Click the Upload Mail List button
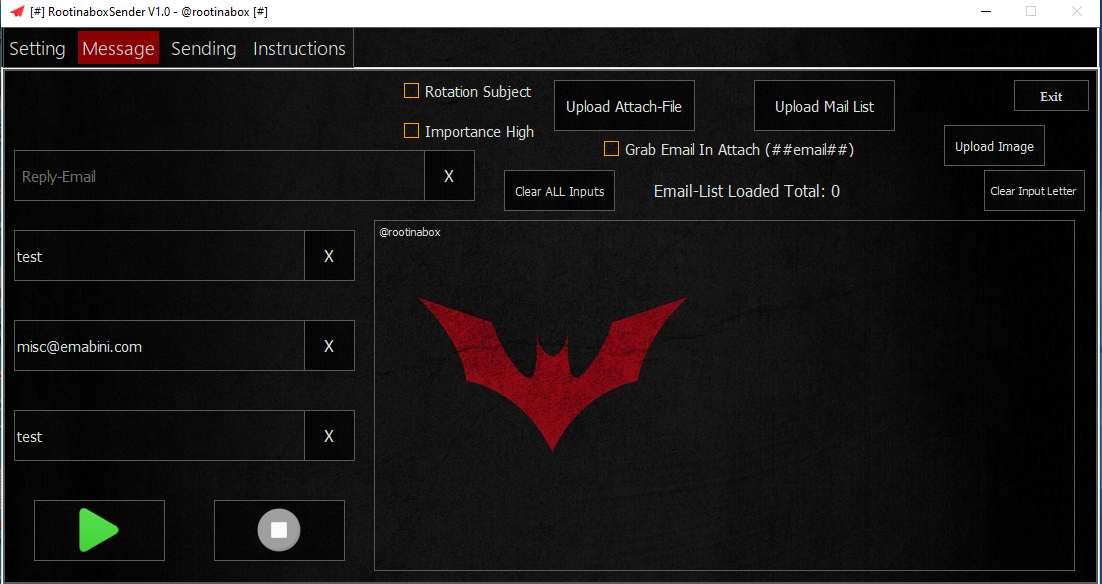This screenshot has width=1102, height=584. pos(824,106)
